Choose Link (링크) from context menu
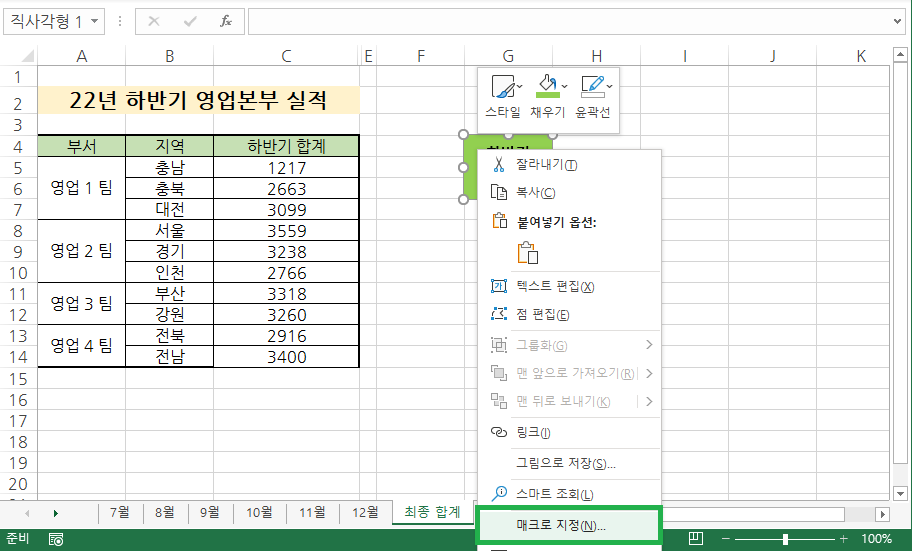The width and height of the screenshot is (912, 551). click(569, 432)
